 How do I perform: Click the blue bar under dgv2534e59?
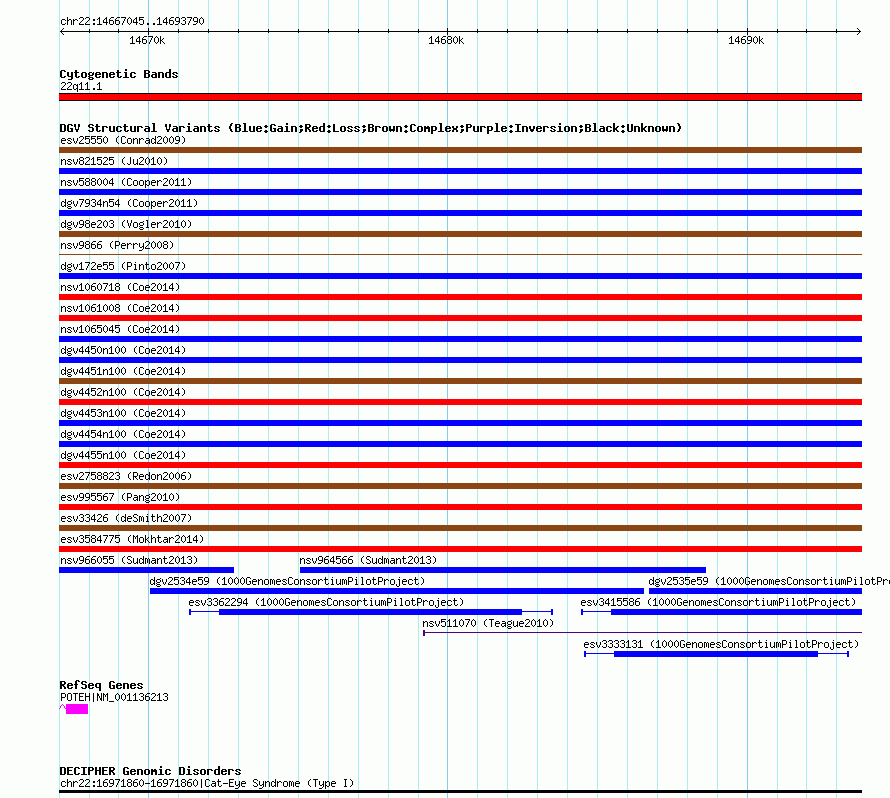397,591
